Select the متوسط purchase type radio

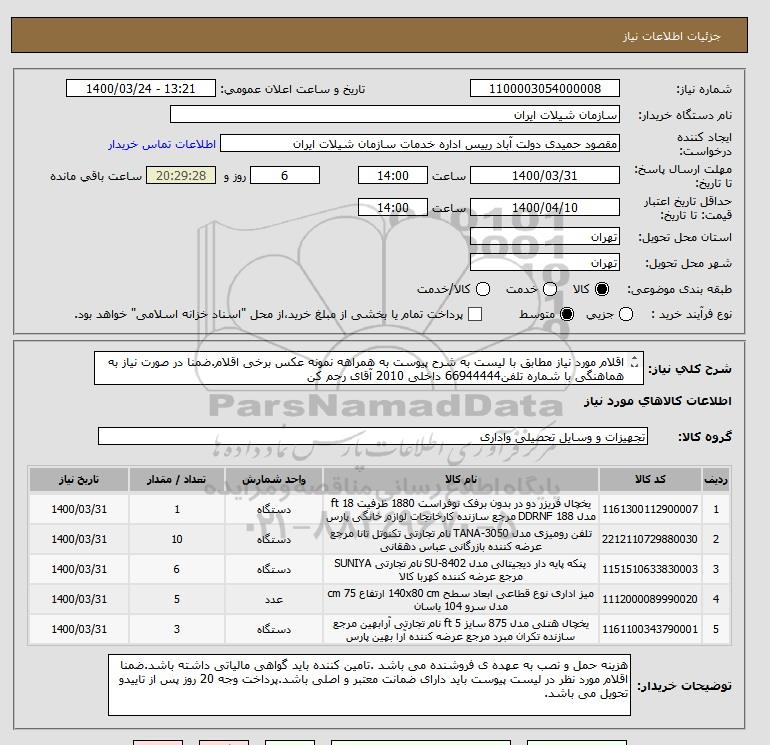tap(567, 314)
